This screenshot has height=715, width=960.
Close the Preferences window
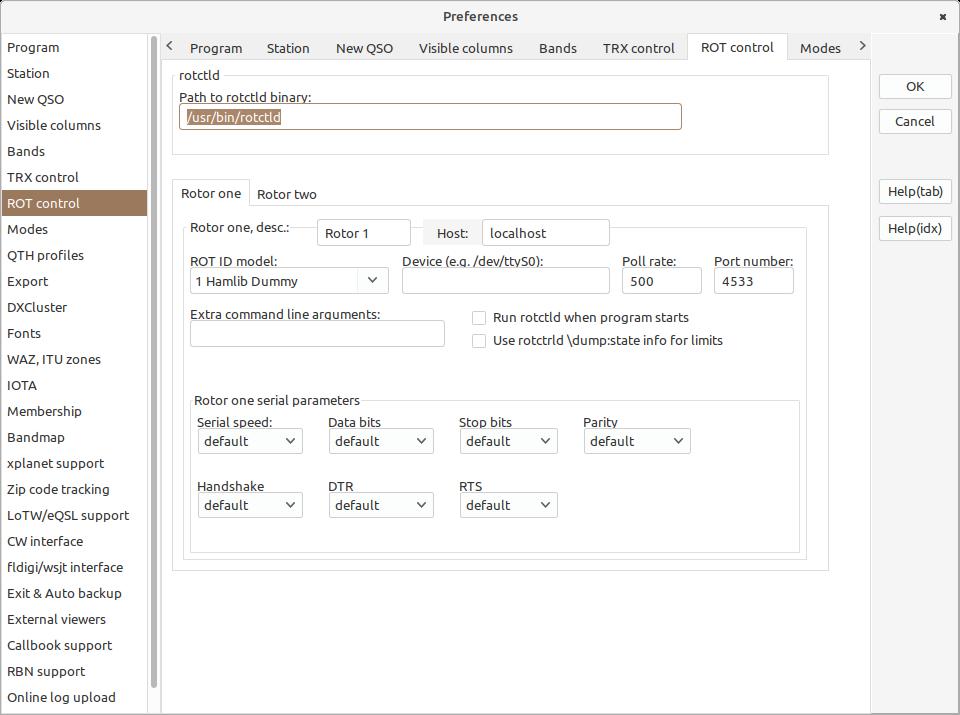click(x=943, y=17)
